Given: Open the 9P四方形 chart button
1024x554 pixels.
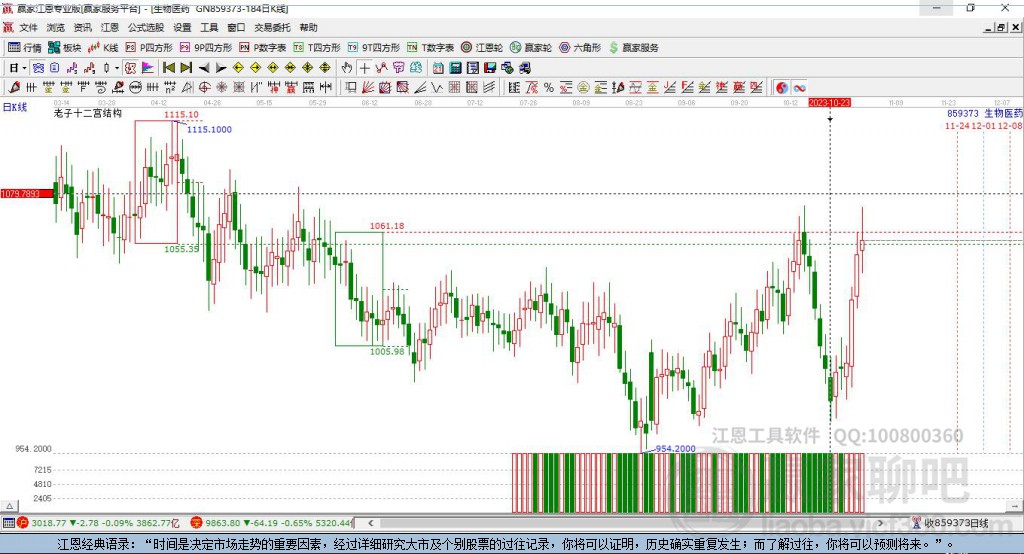Looking at the screenshot, I should [x=205, y=47].
